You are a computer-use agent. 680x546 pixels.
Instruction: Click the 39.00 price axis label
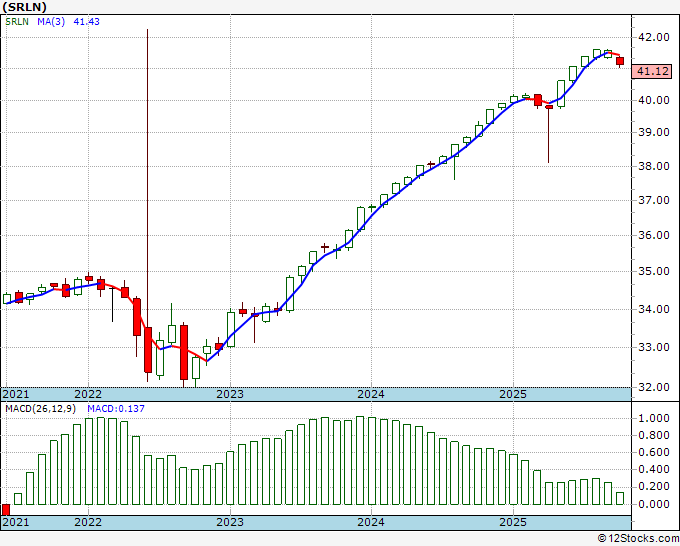point(654,132)
